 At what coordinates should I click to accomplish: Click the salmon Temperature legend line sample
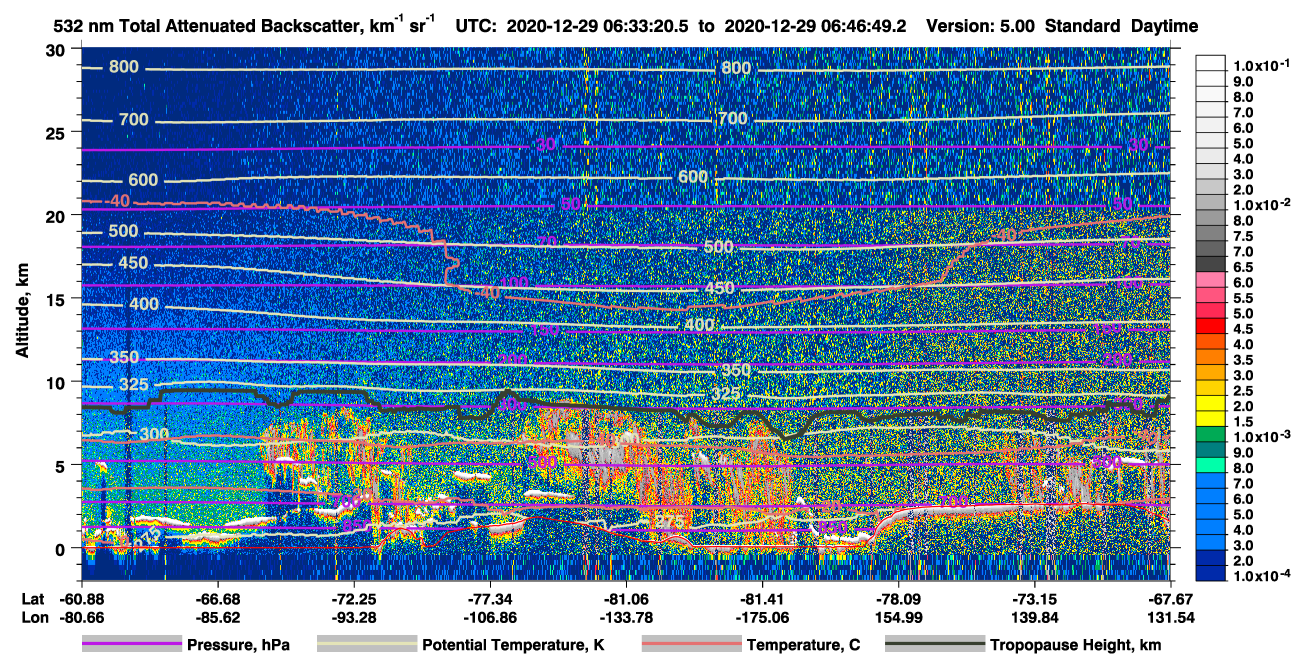pyautogui.click(x=691, y=645)
